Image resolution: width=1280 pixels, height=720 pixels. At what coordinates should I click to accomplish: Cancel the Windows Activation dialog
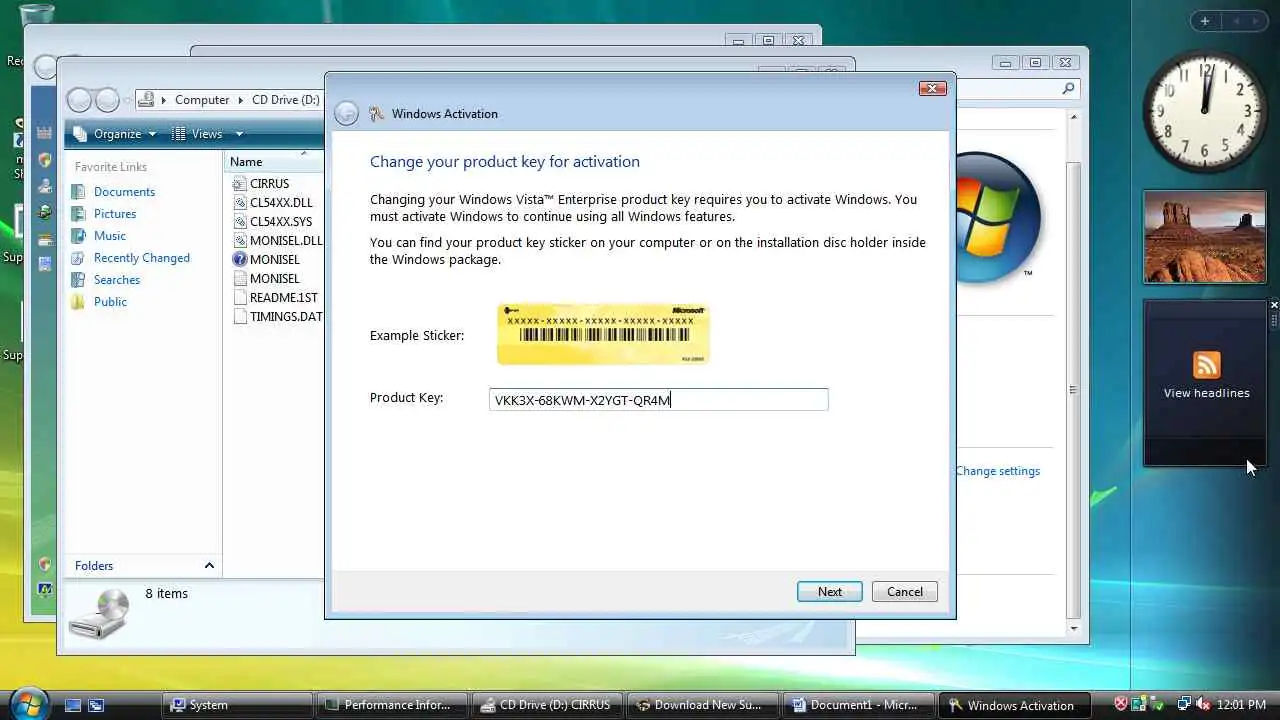click(904, 592)
